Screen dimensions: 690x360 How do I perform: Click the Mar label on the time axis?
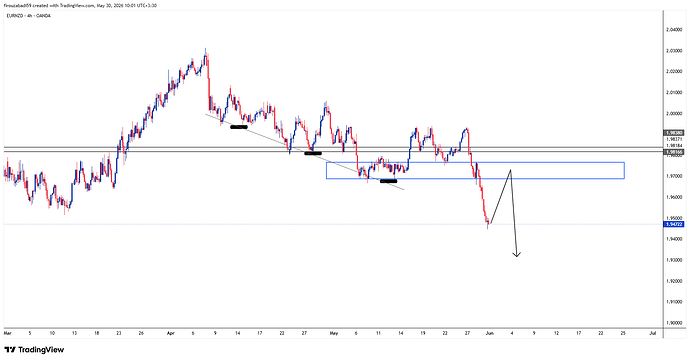tap(7, 333)
